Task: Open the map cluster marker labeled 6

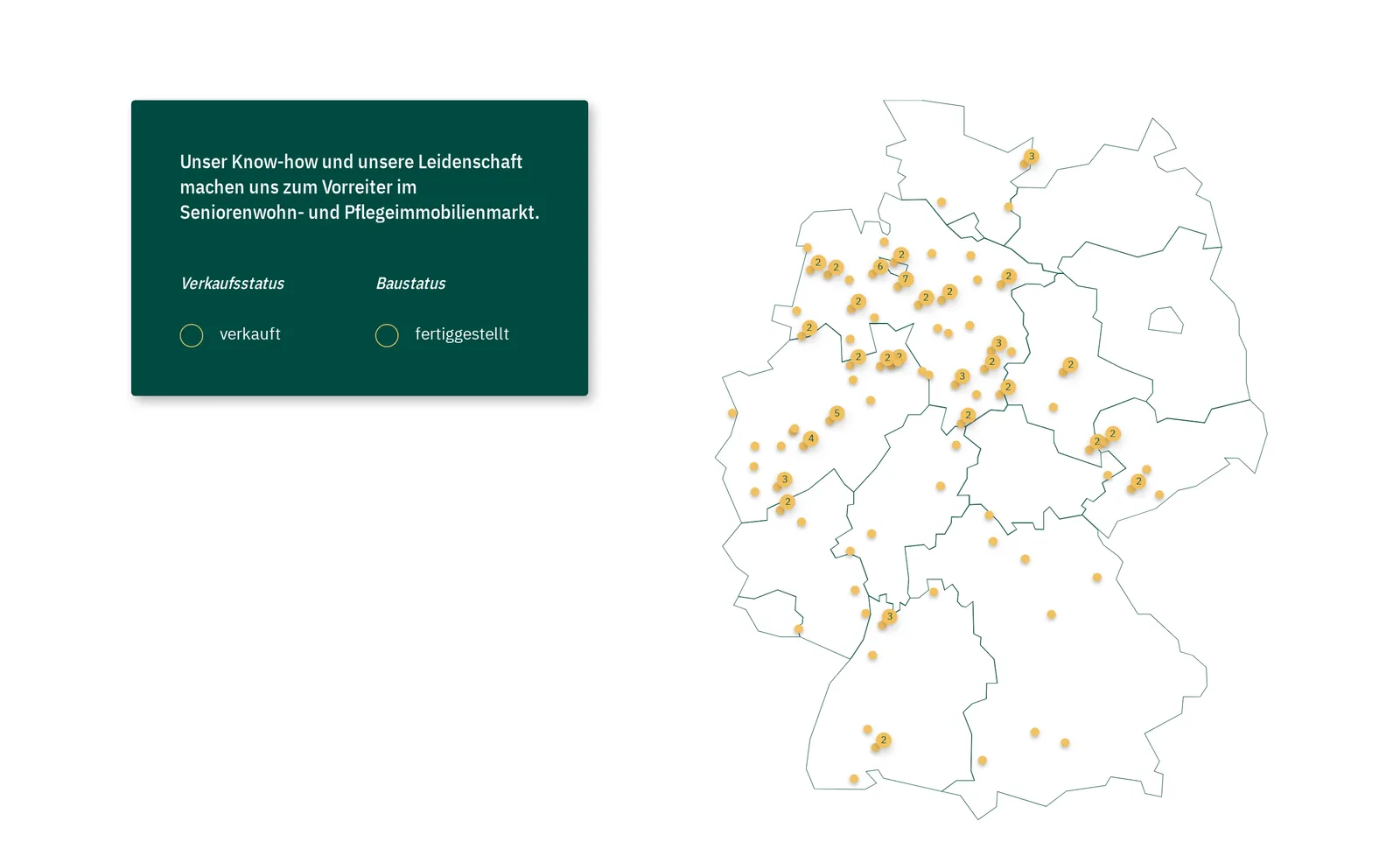Action: 880,266
